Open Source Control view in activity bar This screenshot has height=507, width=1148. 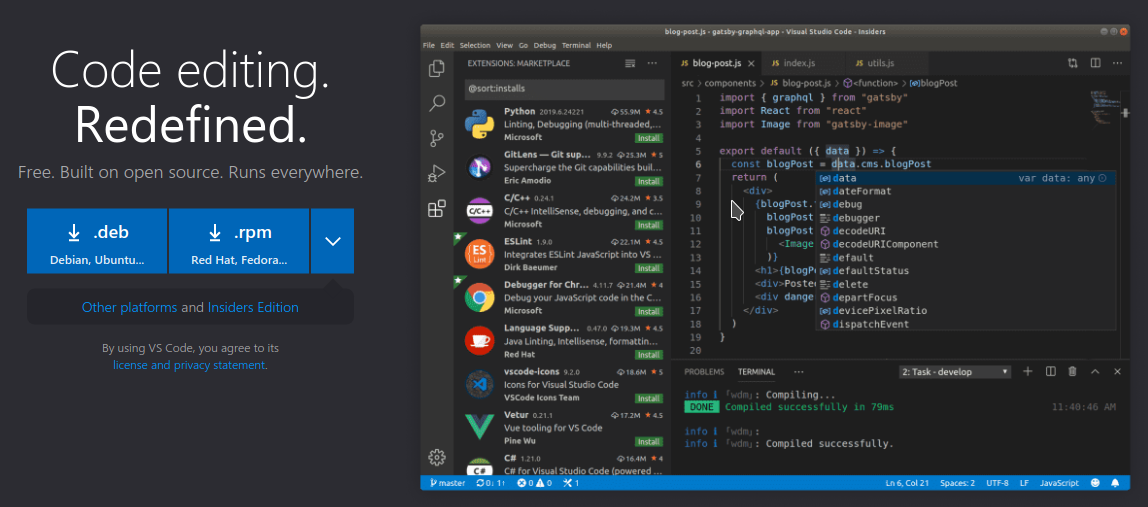(437, 138)
